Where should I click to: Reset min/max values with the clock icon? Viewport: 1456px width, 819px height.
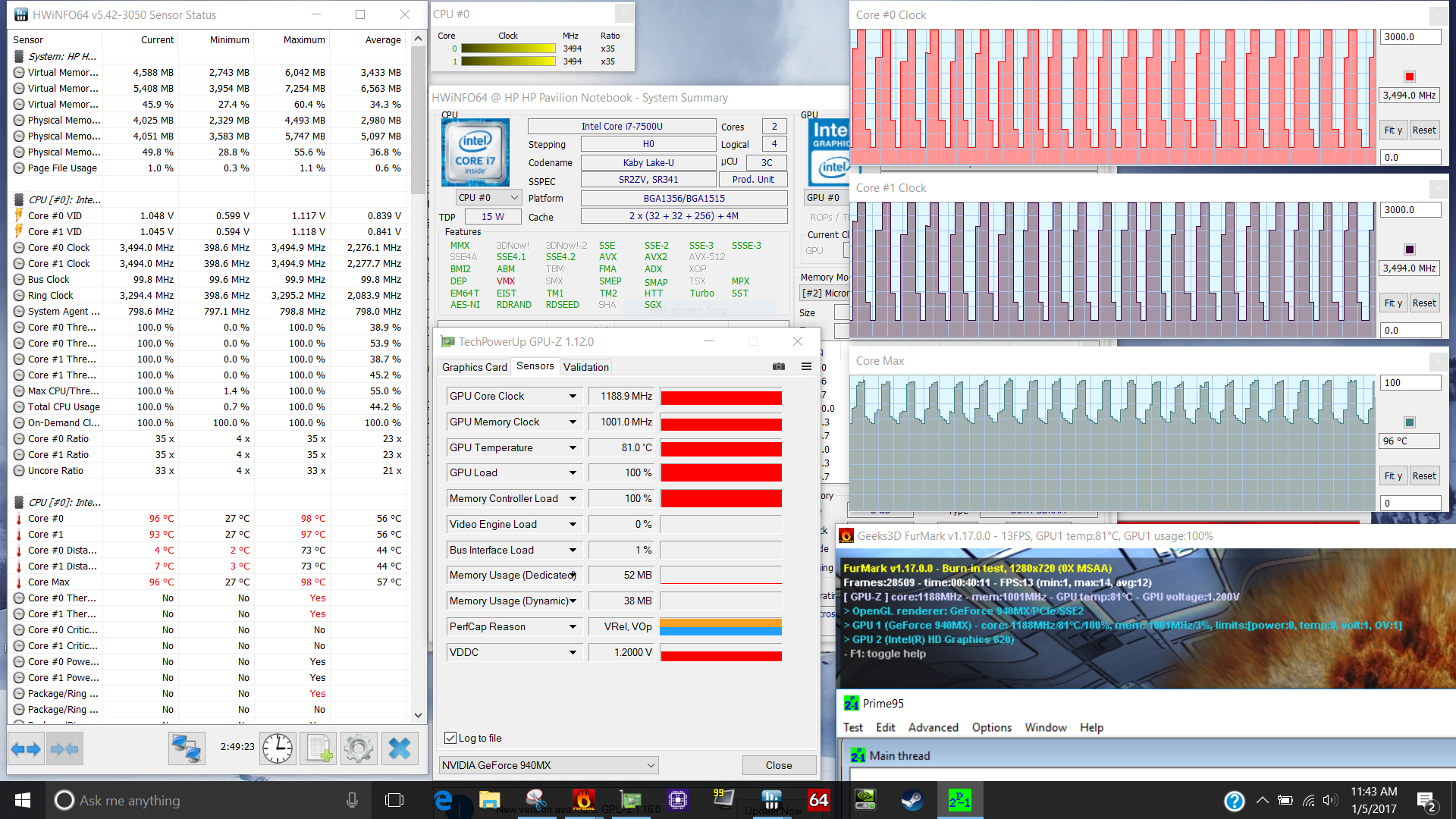(x=278, y=749)
